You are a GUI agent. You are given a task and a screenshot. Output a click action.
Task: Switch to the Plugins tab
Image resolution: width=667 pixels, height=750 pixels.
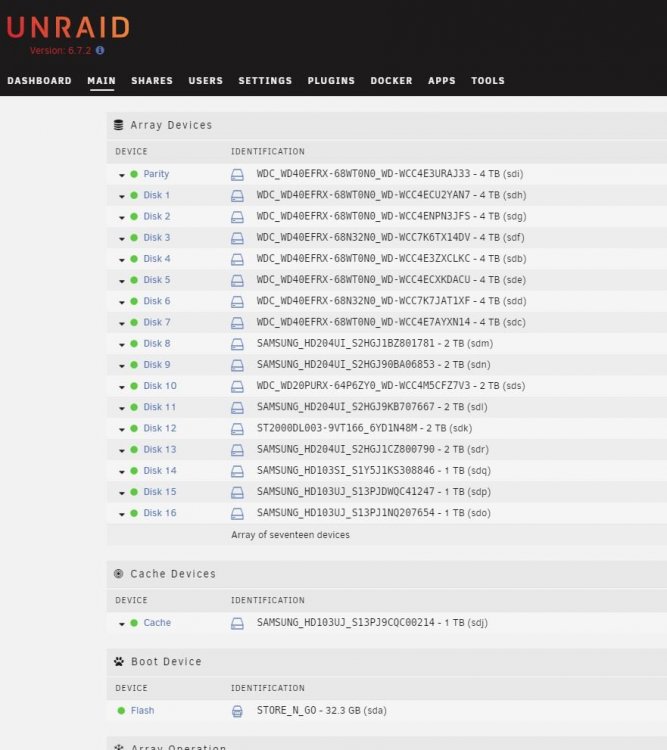(x=331, y=80)
